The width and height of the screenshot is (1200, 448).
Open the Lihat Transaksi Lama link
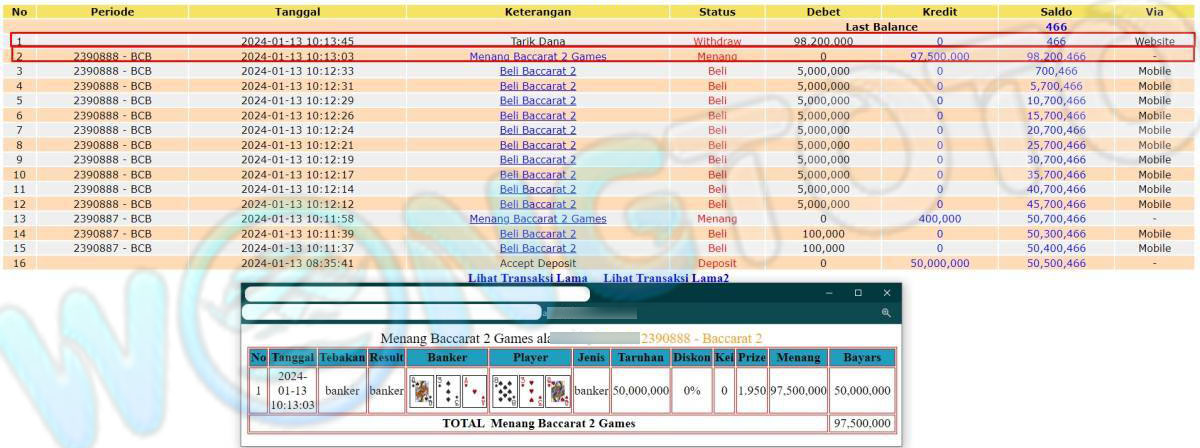click(x=528, y=278)
